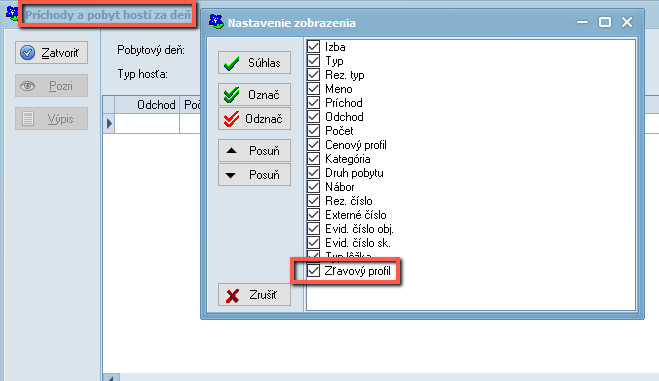Image resolution: width=659 pixels, height=381 pixels.
Task: Click the double red check icon on Odznač
Action: (x=232, y=119)
